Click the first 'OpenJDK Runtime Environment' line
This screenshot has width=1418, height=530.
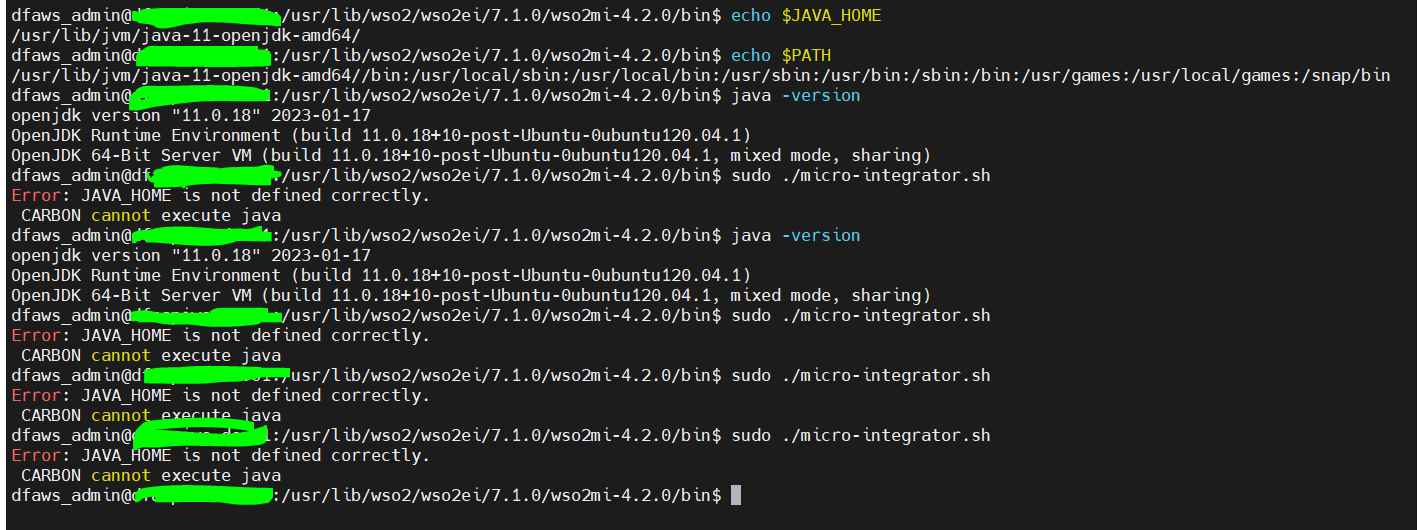381,136
